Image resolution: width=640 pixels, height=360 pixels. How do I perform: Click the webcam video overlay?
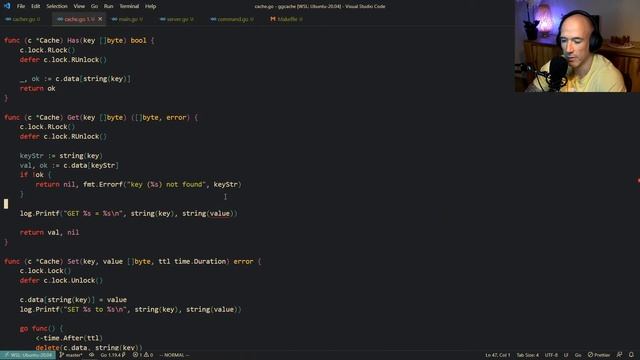click(x=577, y=46)
